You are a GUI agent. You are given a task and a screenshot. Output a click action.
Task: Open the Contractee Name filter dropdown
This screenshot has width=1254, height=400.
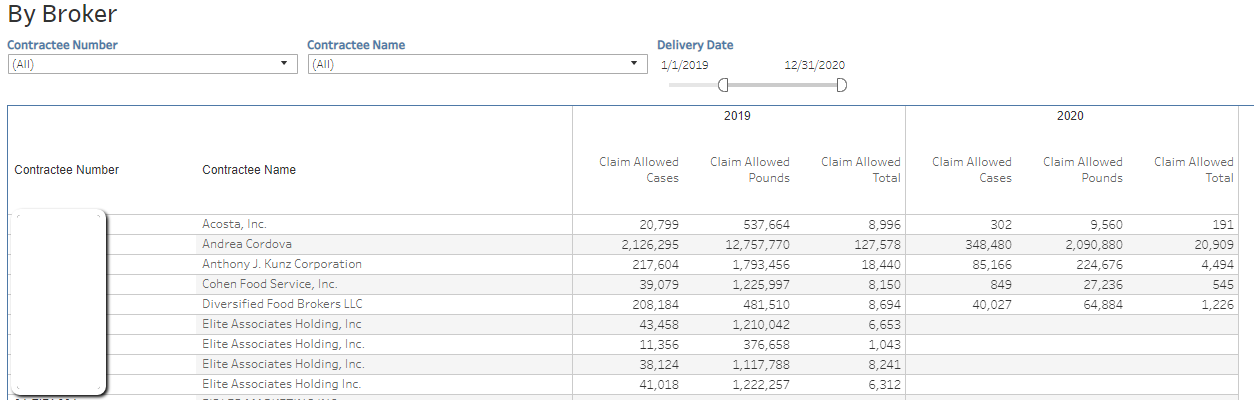[x=477, y=64]
